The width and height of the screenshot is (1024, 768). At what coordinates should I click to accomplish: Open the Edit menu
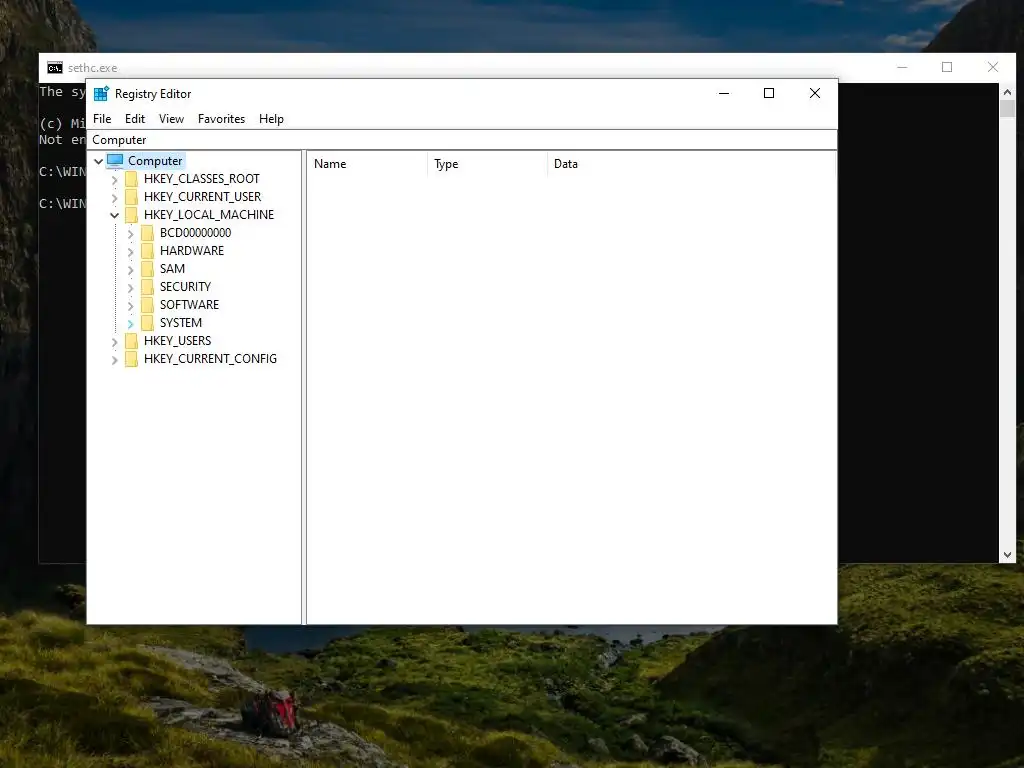point(135,119)
